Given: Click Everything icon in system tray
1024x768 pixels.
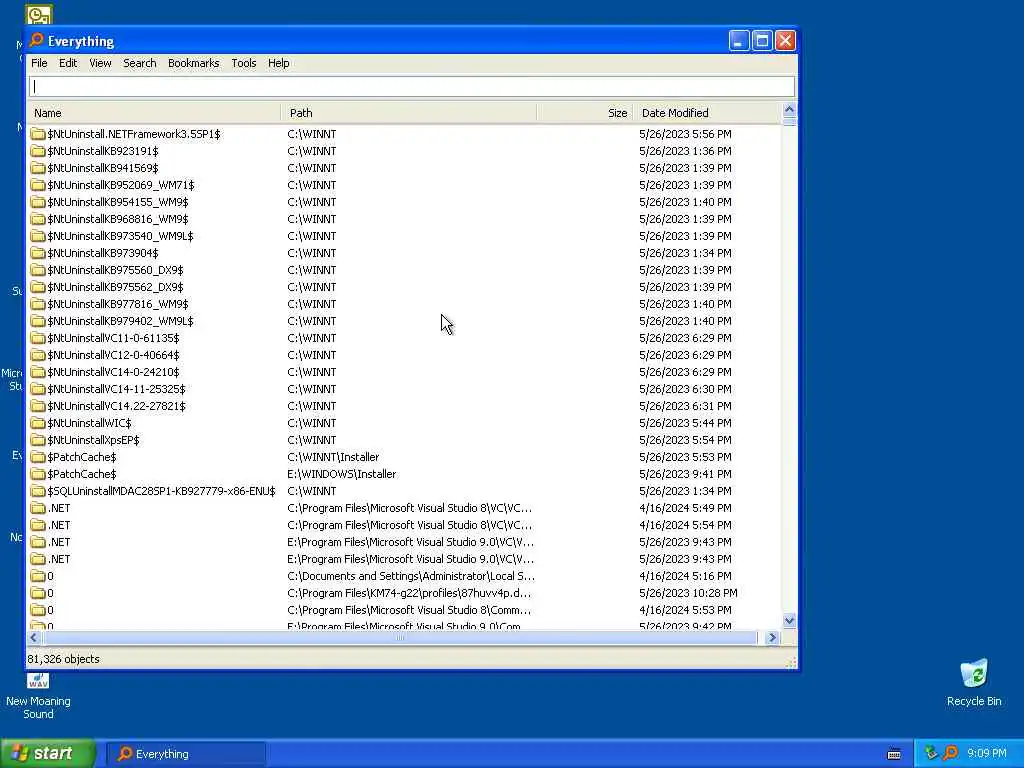Looking at the screenshot, I should (950, 754).
